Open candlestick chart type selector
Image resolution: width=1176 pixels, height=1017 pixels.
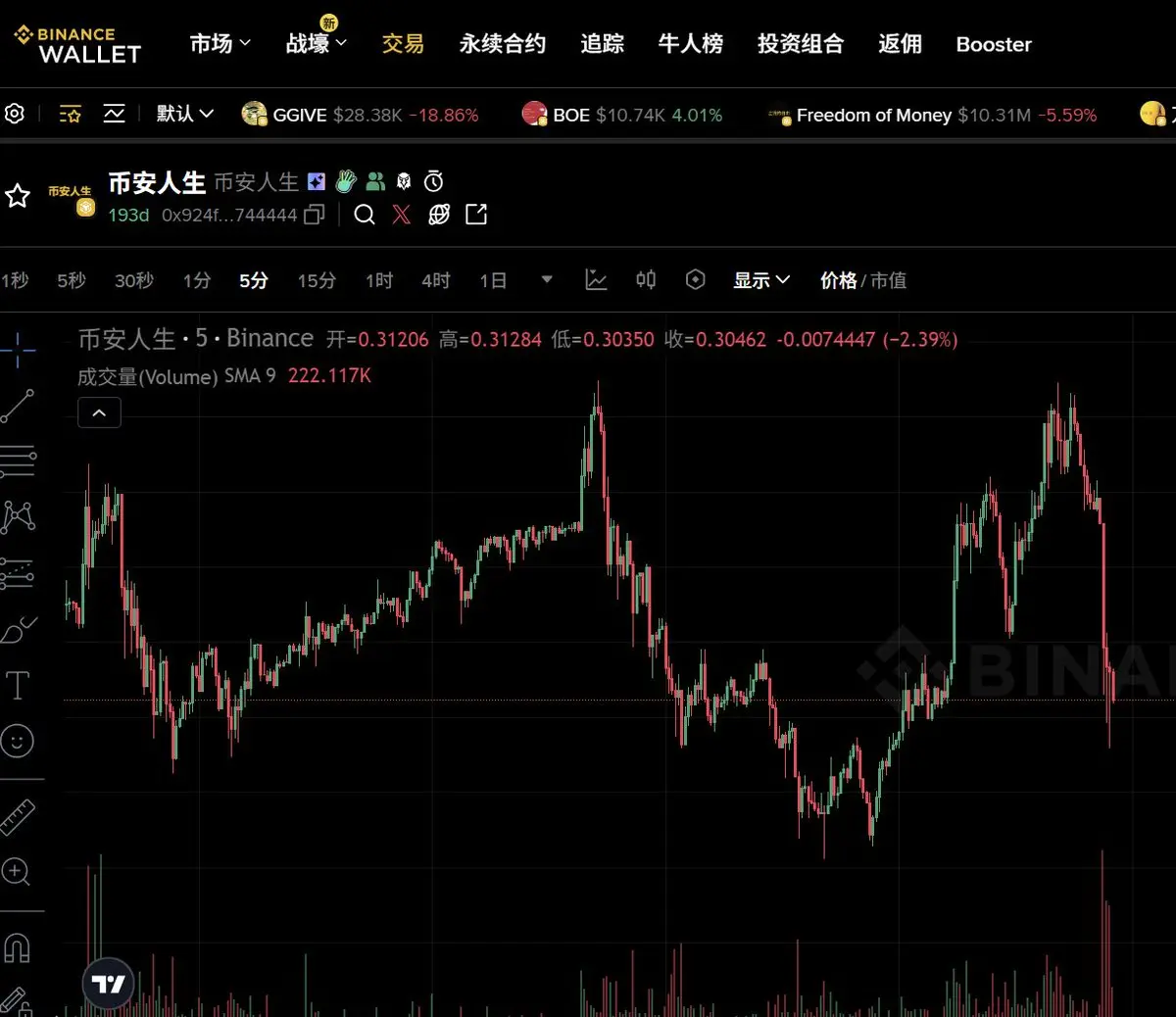coord(646,280)
